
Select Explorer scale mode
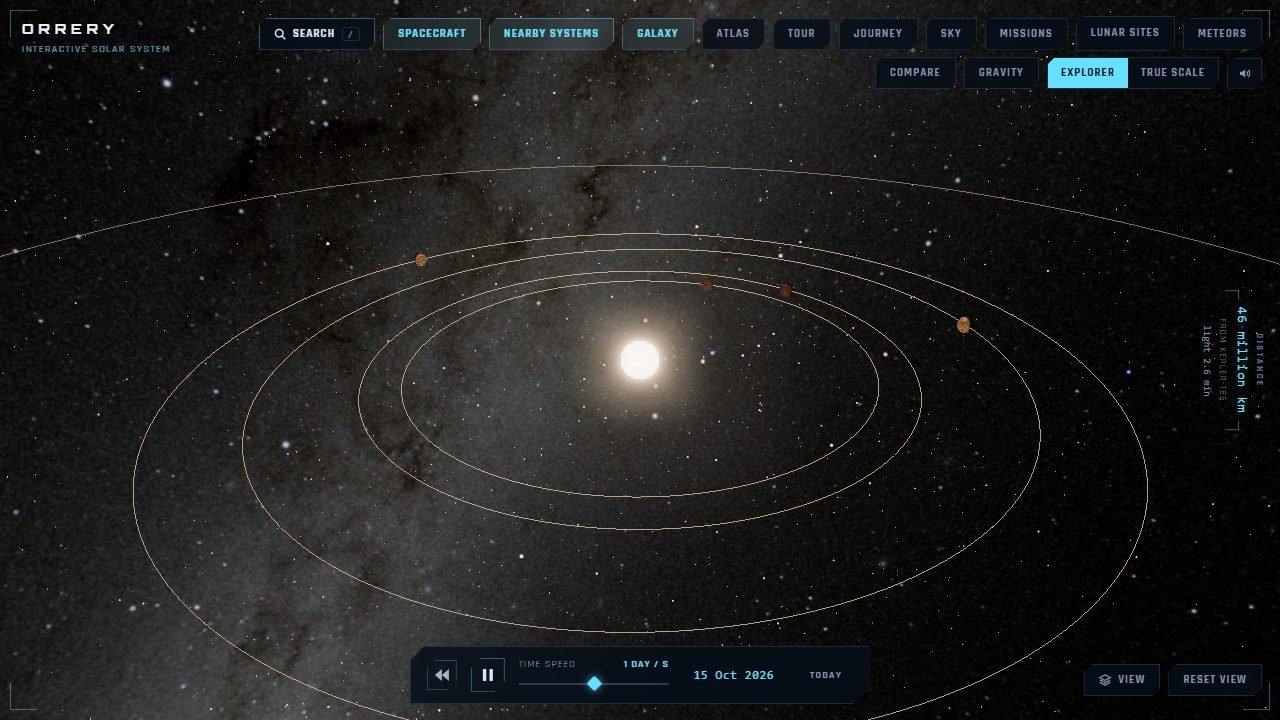pos(1087,73)
